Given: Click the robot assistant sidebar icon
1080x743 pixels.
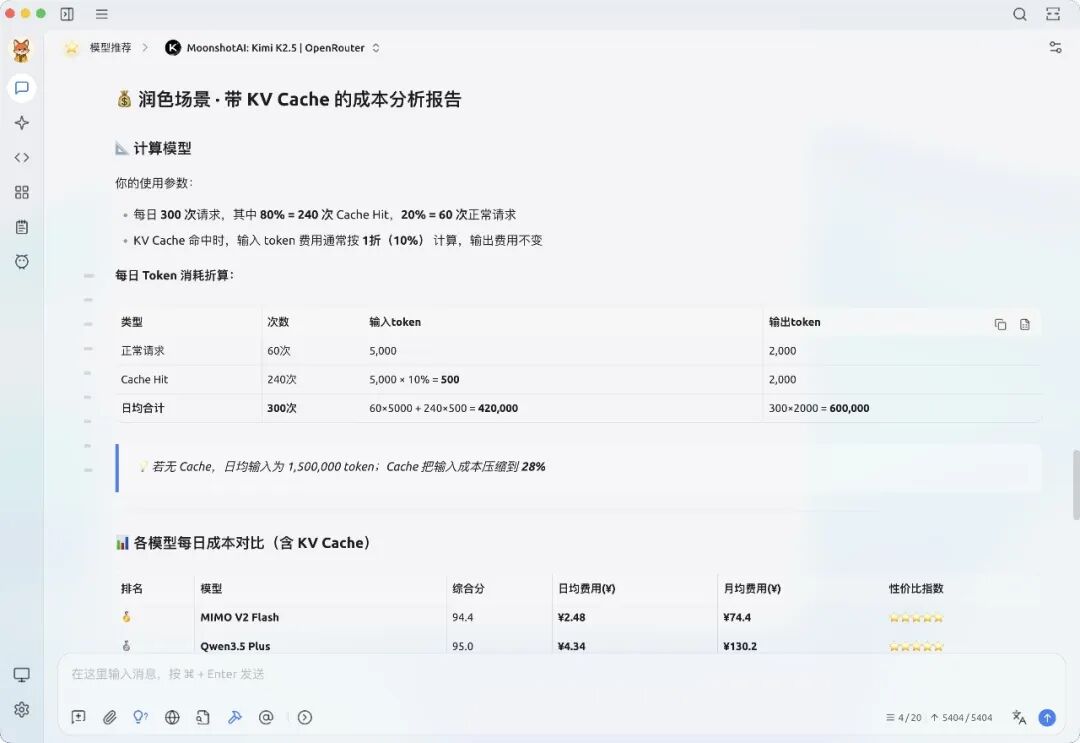Looking at the screenshot, I should point(21,262).
